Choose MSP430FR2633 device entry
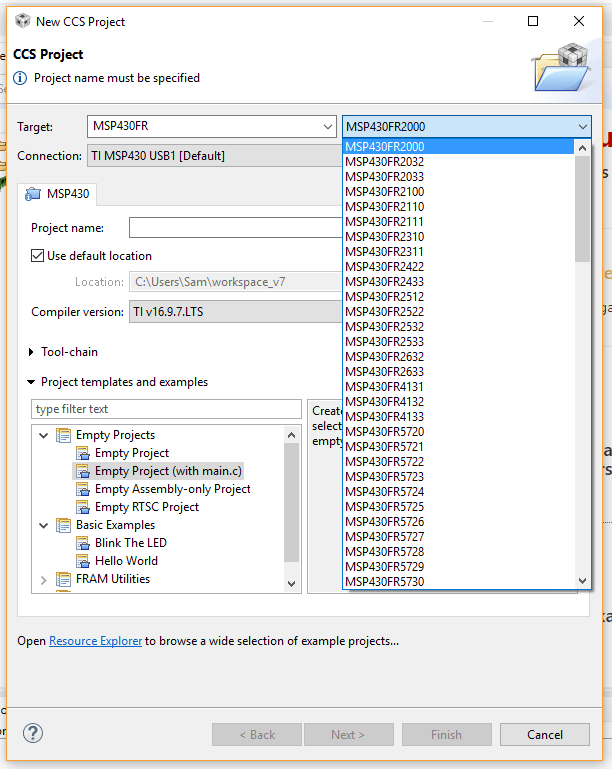612x769 pixels. [x=459, y=372]
